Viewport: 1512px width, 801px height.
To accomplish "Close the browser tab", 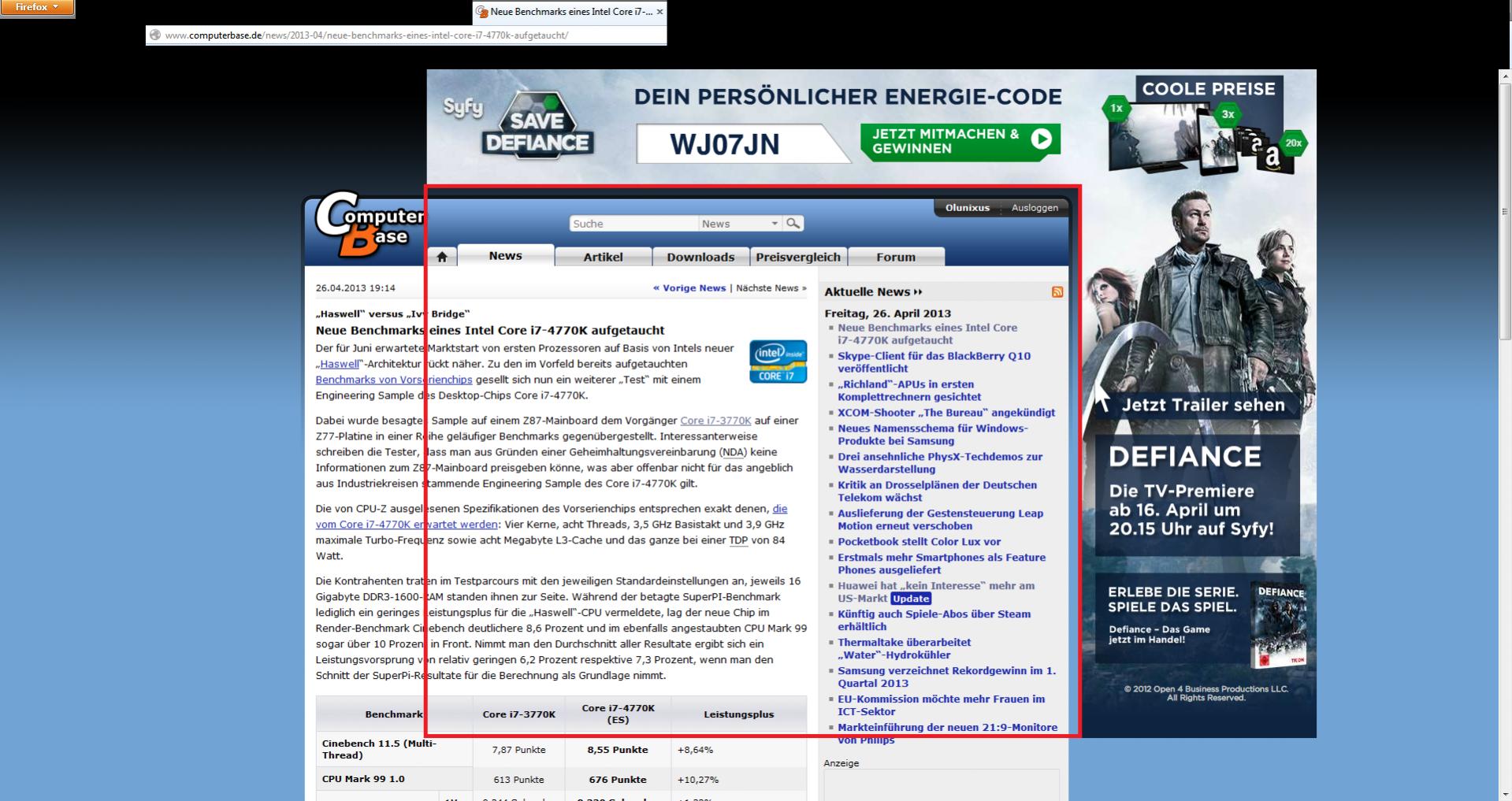I will pyautogui.click(x=659, y=12).
